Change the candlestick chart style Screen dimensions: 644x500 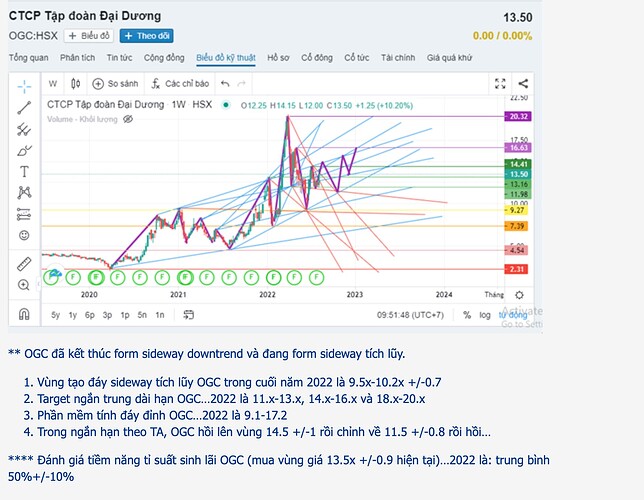point(76,84)
